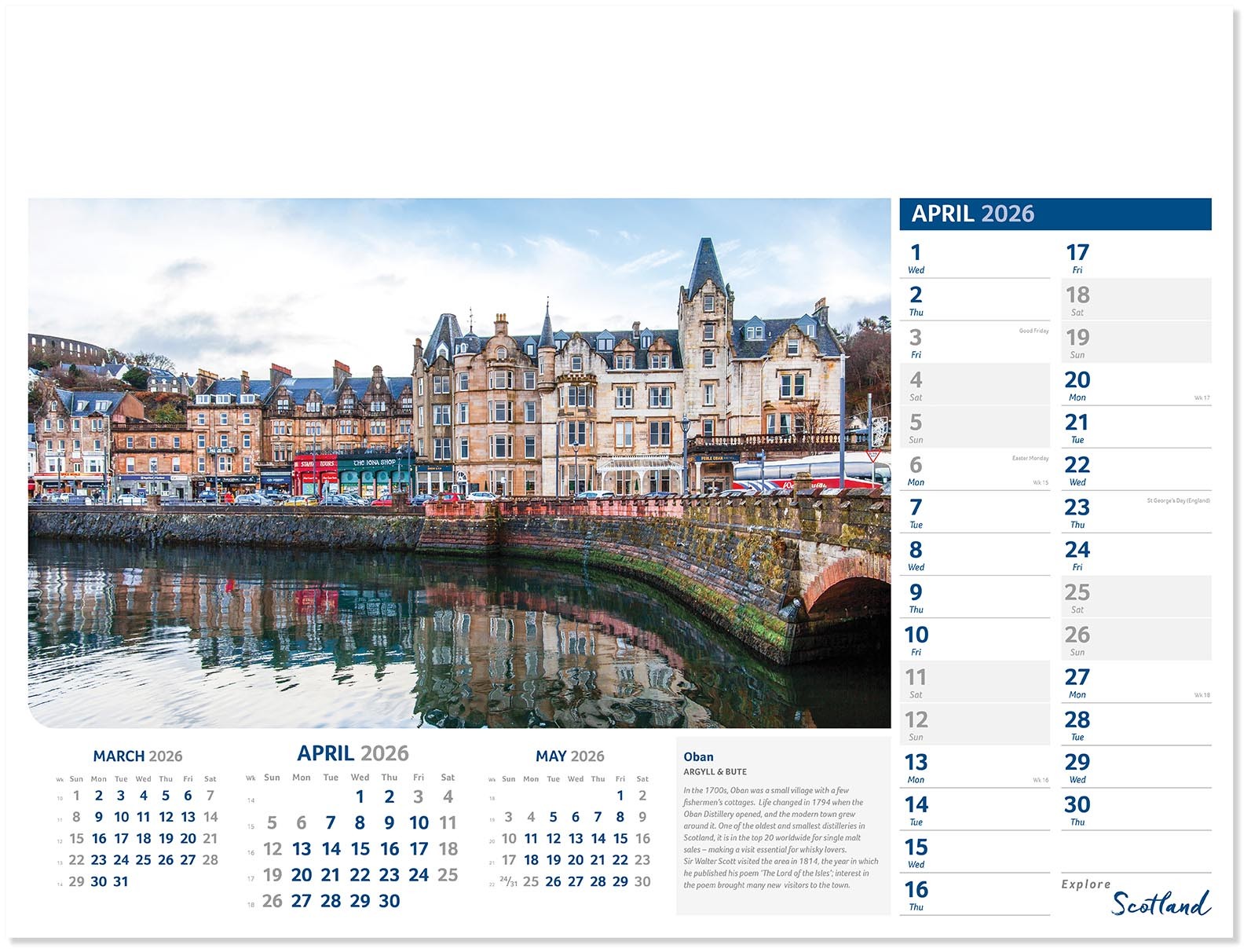Select the Good Friday holiday label
This screenshot has width=1251, height=952.
point(1033,331)
